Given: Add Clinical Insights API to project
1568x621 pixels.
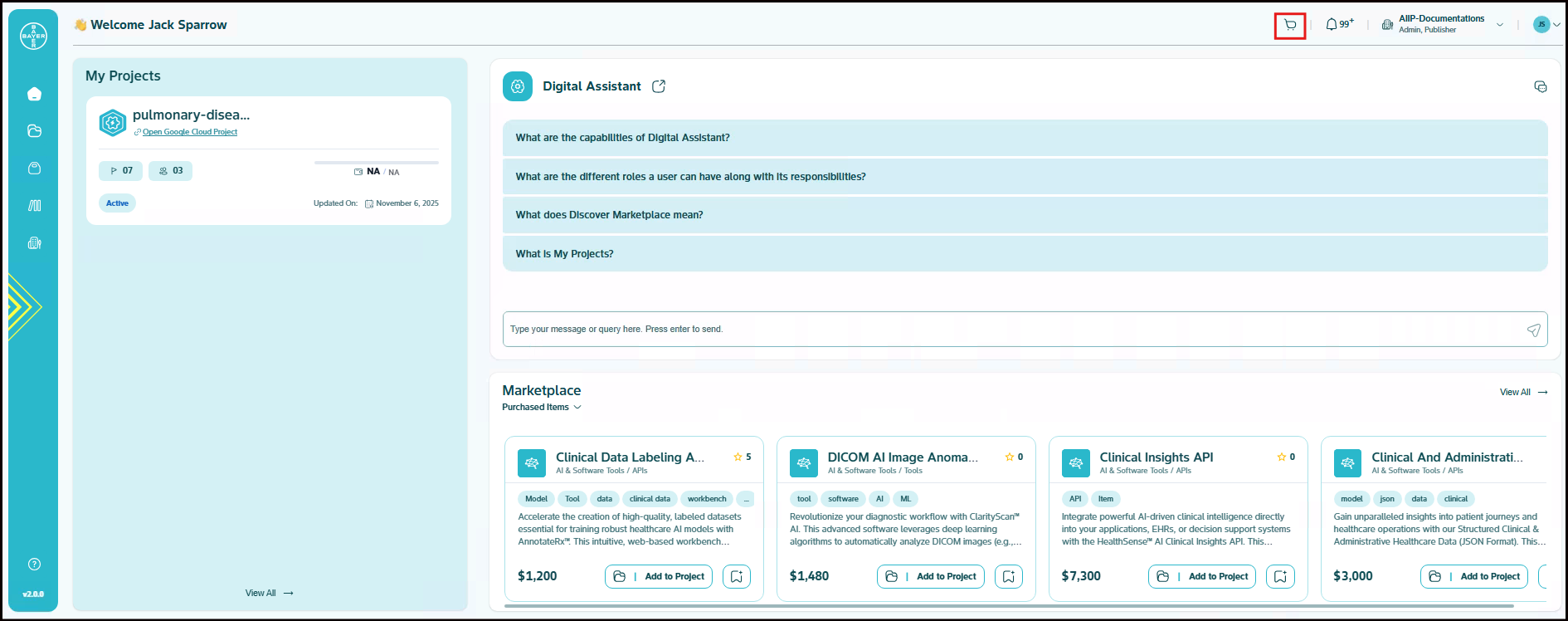Looking at the screenshot, I should click(1202, 576).
